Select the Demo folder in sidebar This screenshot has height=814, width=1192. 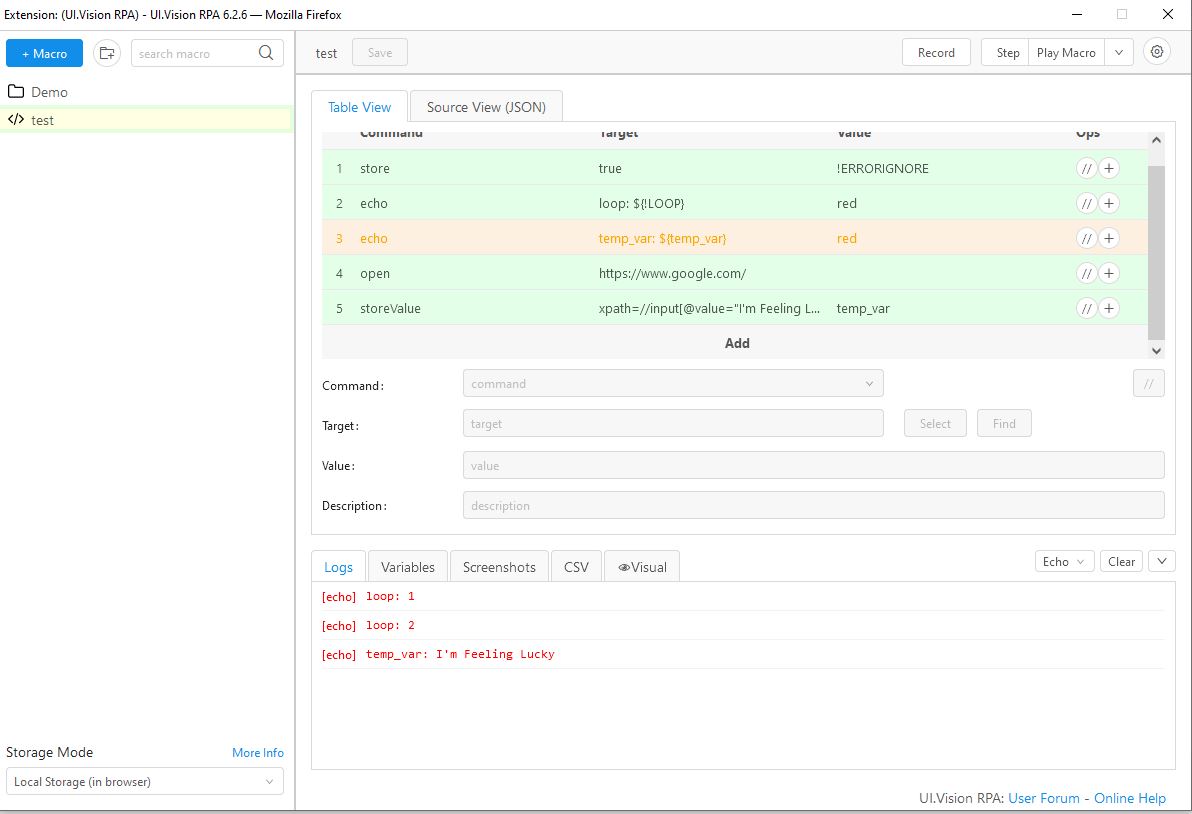click(146, 92)
